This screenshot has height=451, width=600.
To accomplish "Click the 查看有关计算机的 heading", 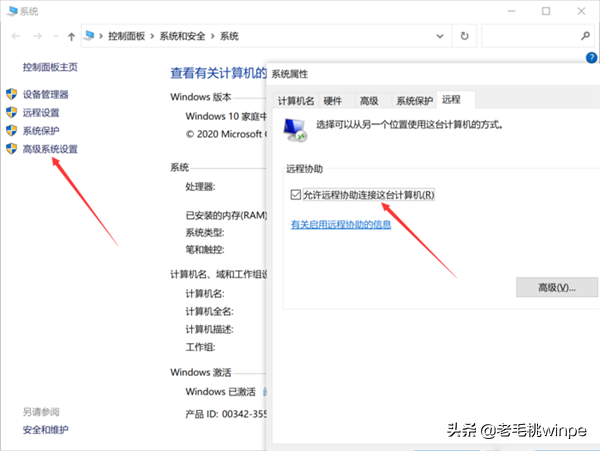I will 218,73.
